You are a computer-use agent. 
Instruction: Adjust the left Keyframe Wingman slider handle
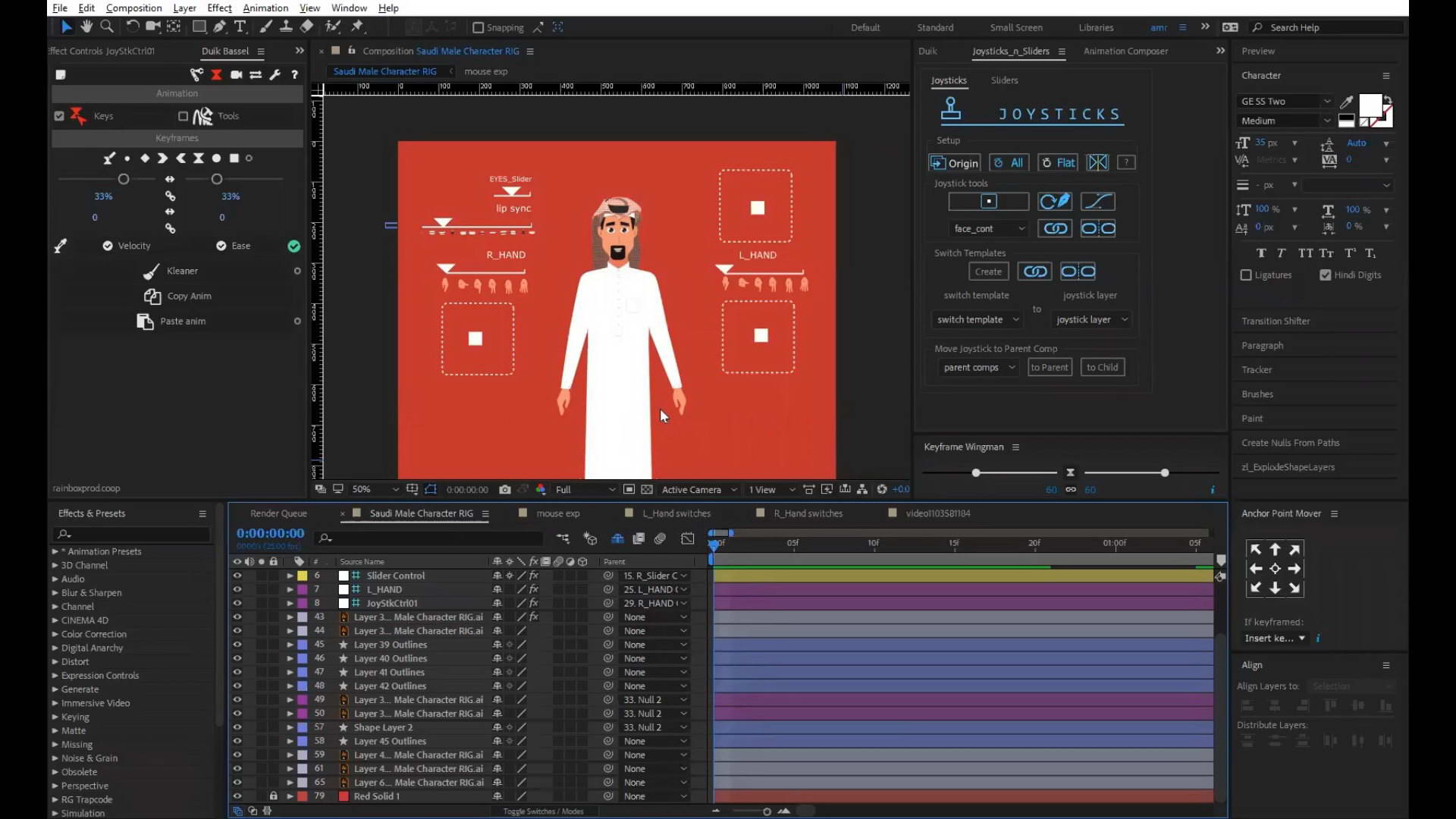point(976,472)
